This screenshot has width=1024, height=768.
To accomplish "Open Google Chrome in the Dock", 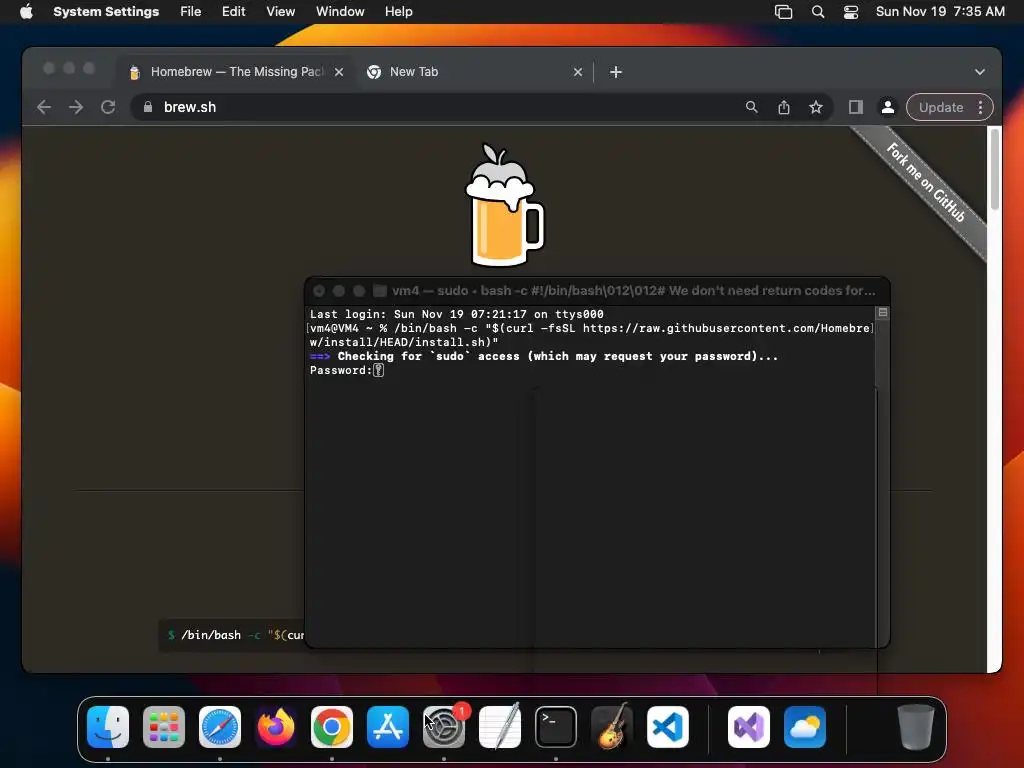I will pos(332,727).
